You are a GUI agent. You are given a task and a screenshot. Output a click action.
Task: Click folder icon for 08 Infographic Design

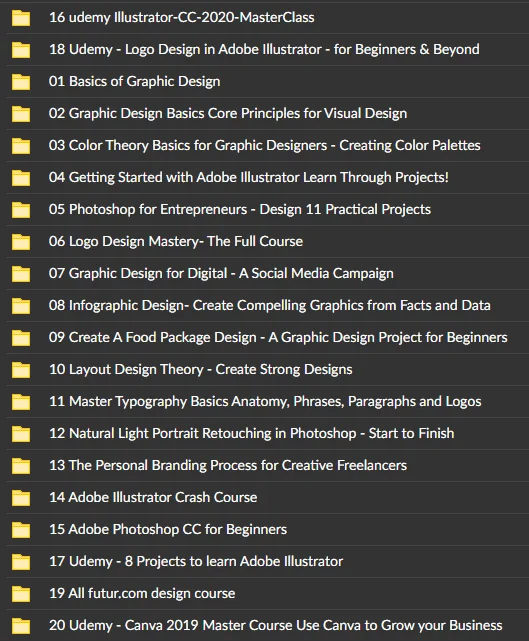21,306
